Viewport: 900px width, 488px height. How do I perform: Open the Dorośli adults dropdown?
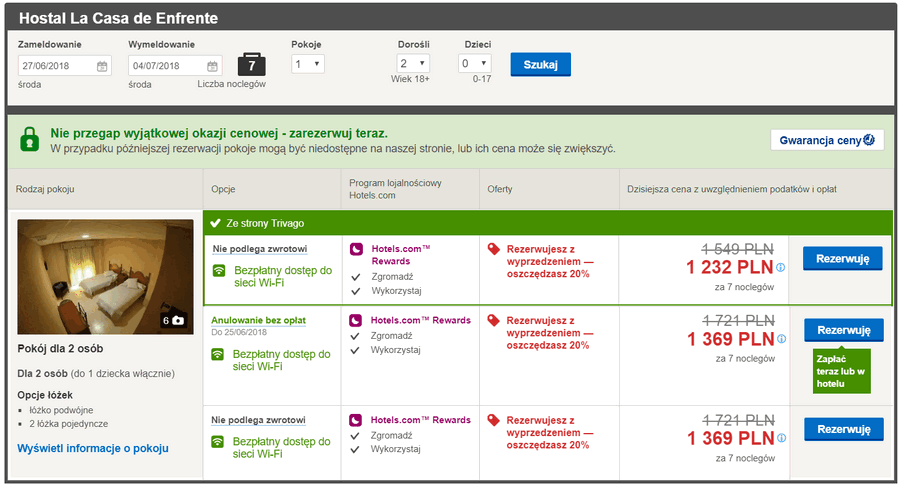click(413, 63)
